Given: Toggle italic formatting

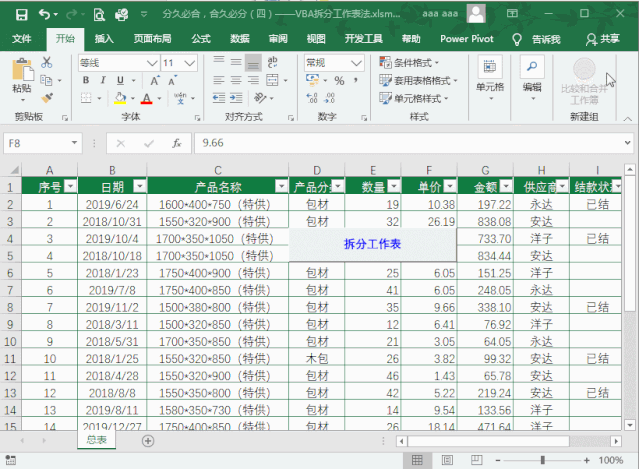Looking at the screenshot, I should click(x=103, y=80).
